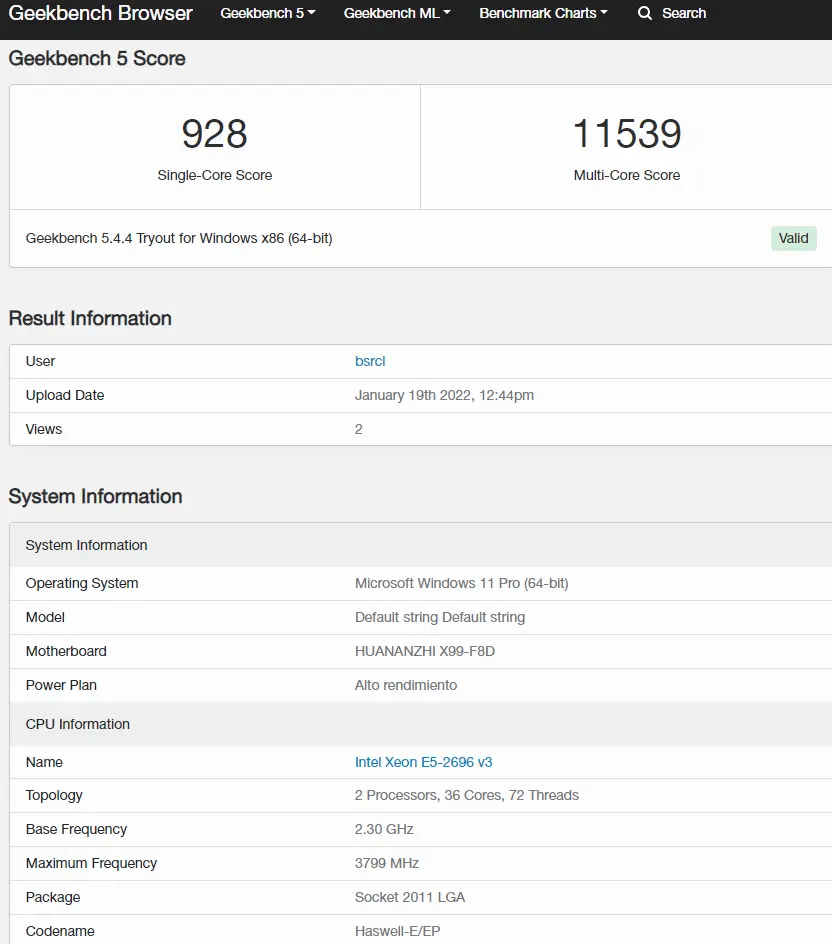Click the Search magnifier icon
Image resolution: width=832 pixels, height=944 pixels.
coord(645,13)
